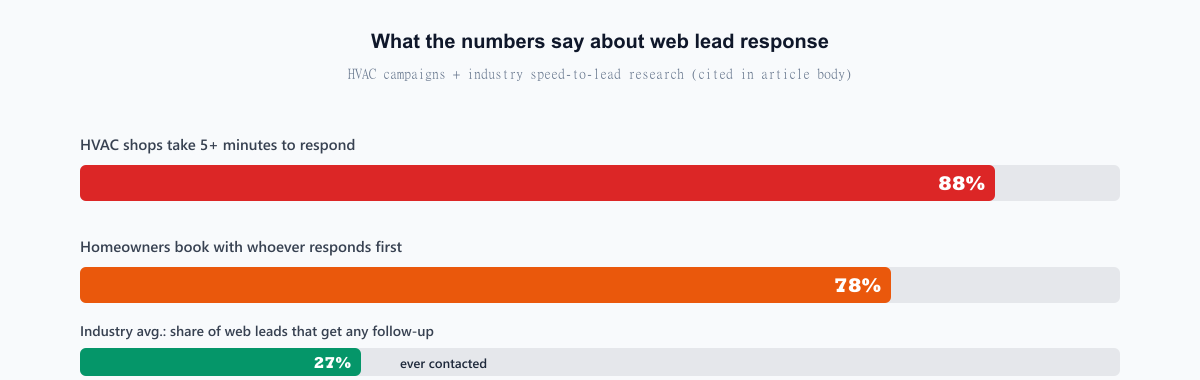Image resolution: width=1200 pixels, height=380 pixels.
Task: Select the HVAC campaigns subtitle text
Action: pos(600,75)
